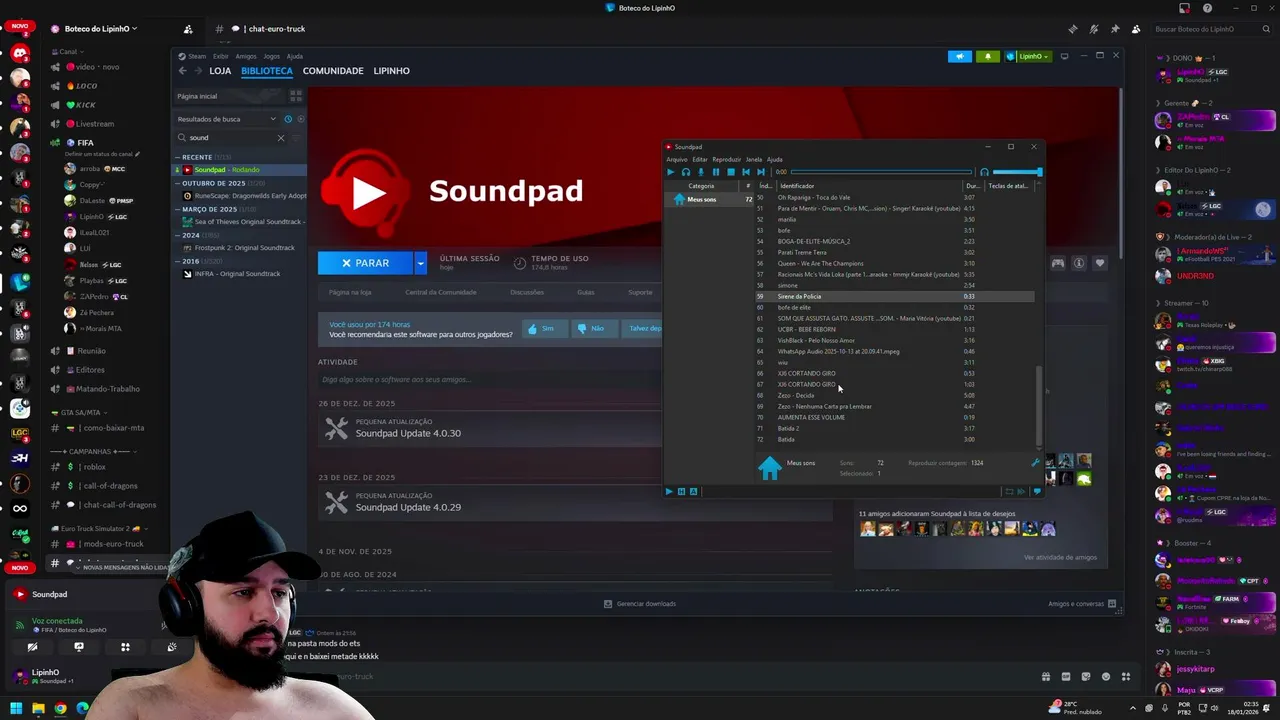The image size is (1280, 720).
Task: Open 'Gerenciar downloads' in Steam footer
Action: 640,604
